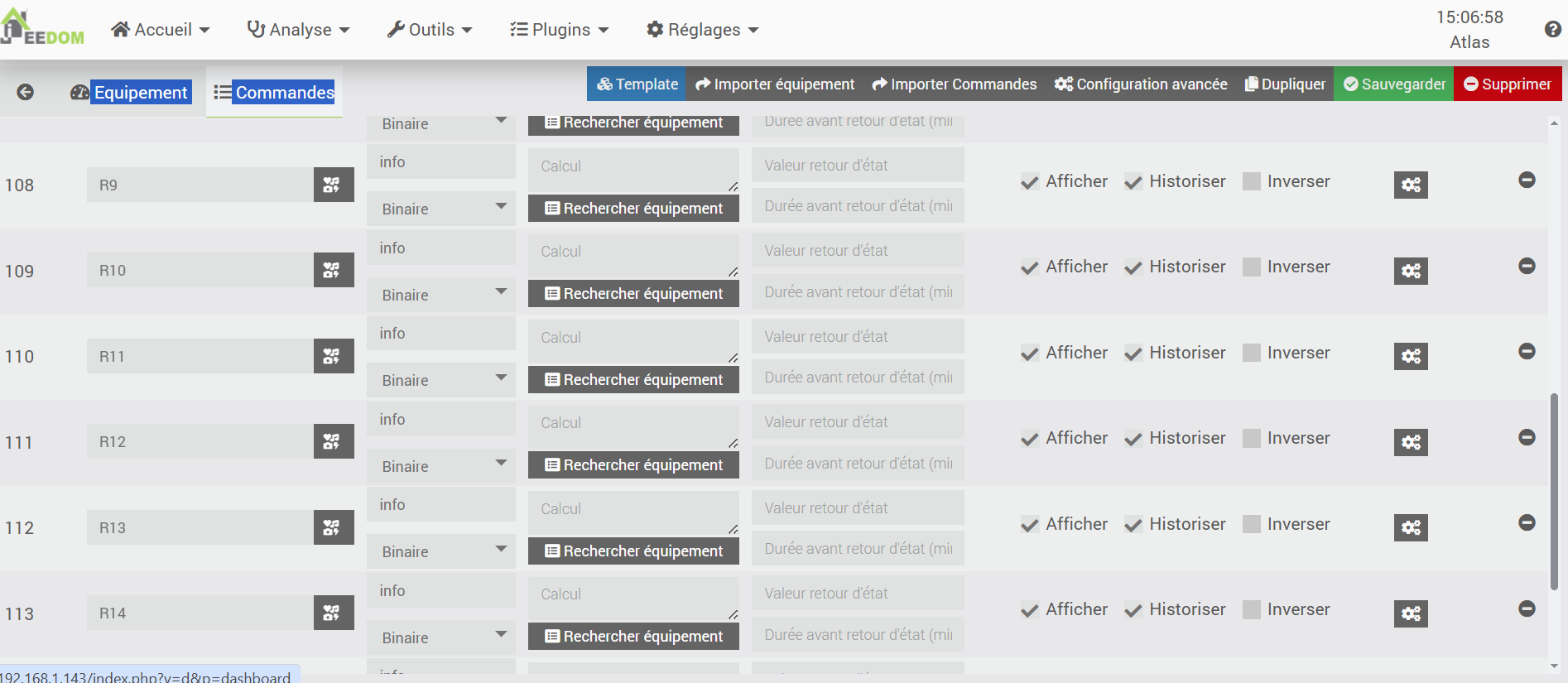Open icon chooser for R9 command
This screenshot has height=683, width=1568.
(x=333, y=185)
